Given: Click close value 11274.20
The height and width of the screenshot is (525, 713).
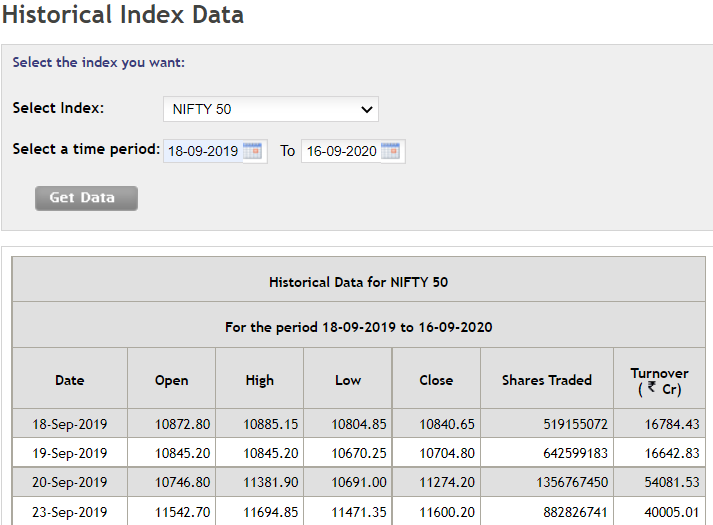Looking at the screenshot, I should (x=447, y=482).
